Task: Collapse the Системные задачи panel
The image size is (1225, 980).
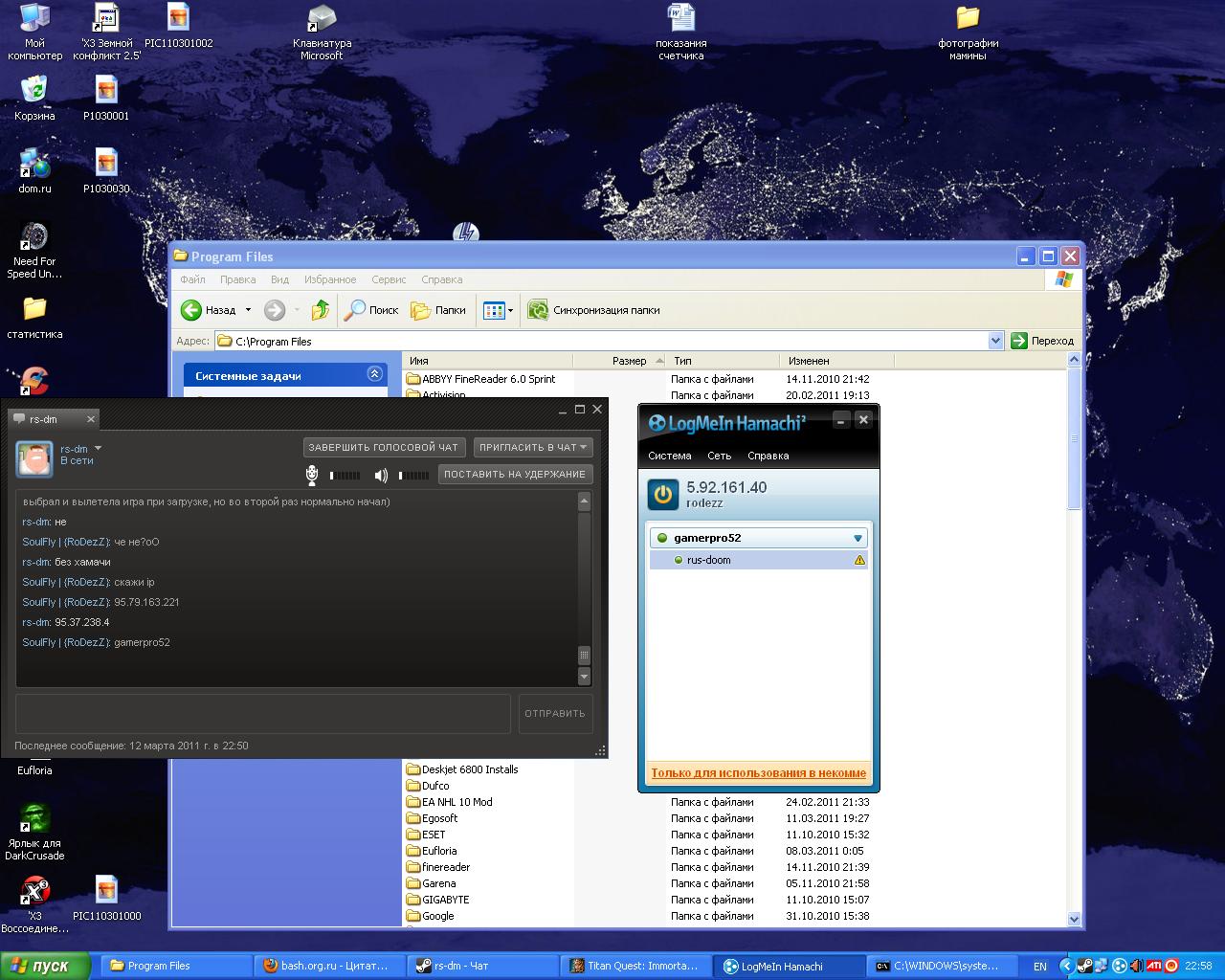Action: coord(374,375)
